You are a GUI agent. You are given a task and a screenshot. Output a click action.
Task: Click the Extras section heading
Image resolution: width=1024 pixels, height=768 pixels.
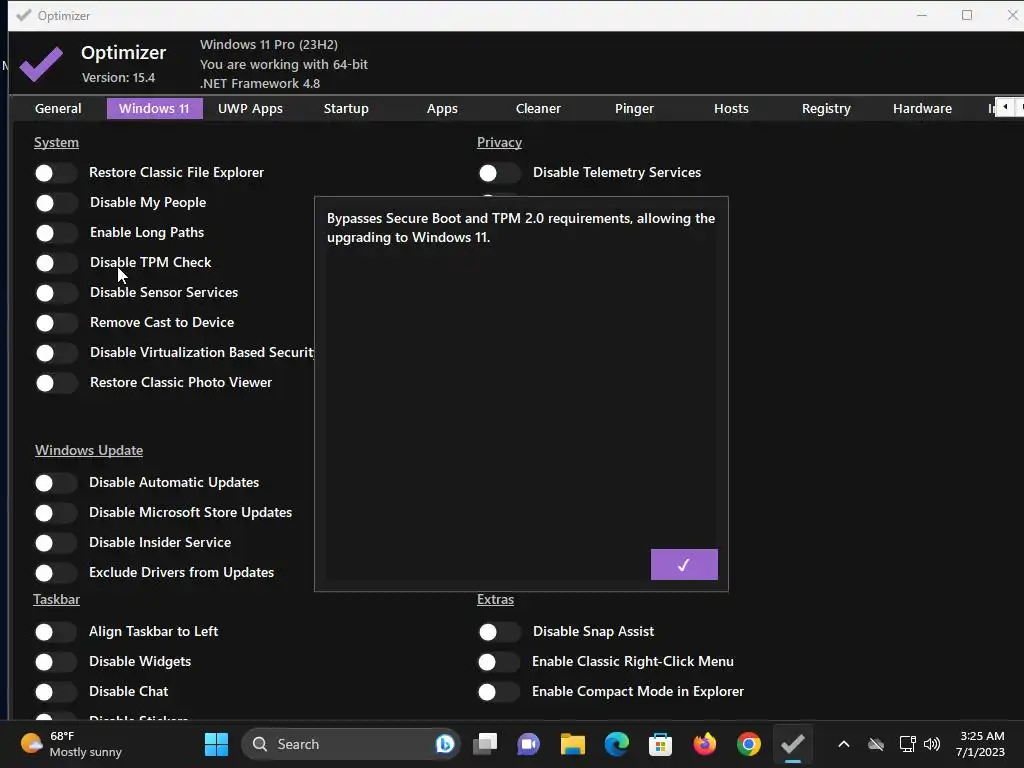click(x=495, y=600)
